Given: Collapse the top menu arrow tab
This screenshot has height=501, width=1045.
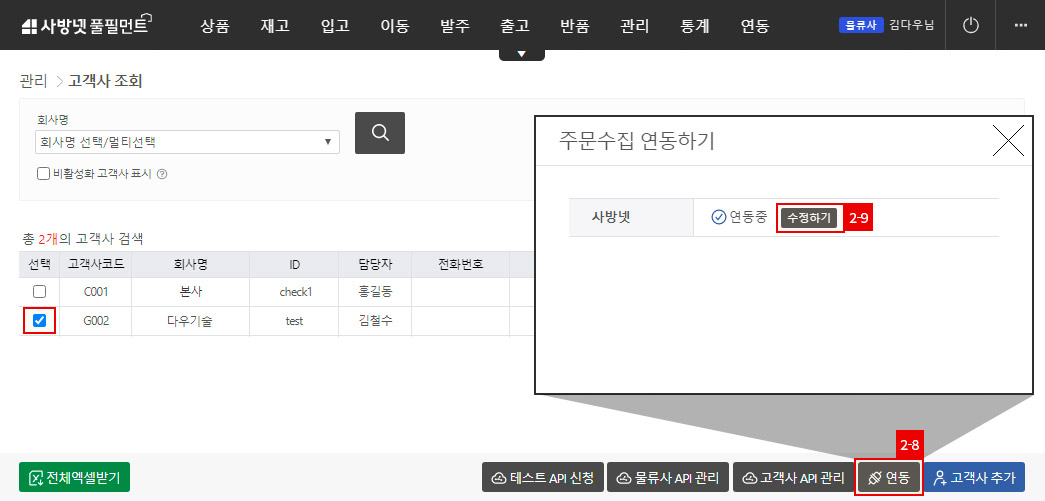Looking at the screenshot, I should pos(522,55).
